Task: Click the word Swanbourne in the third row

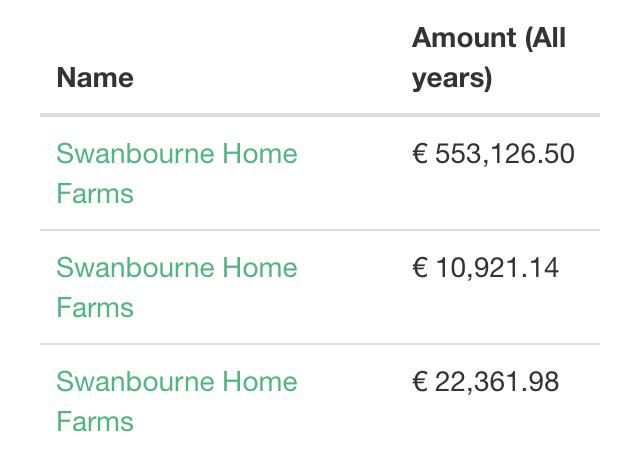Action: click(134, 382)
